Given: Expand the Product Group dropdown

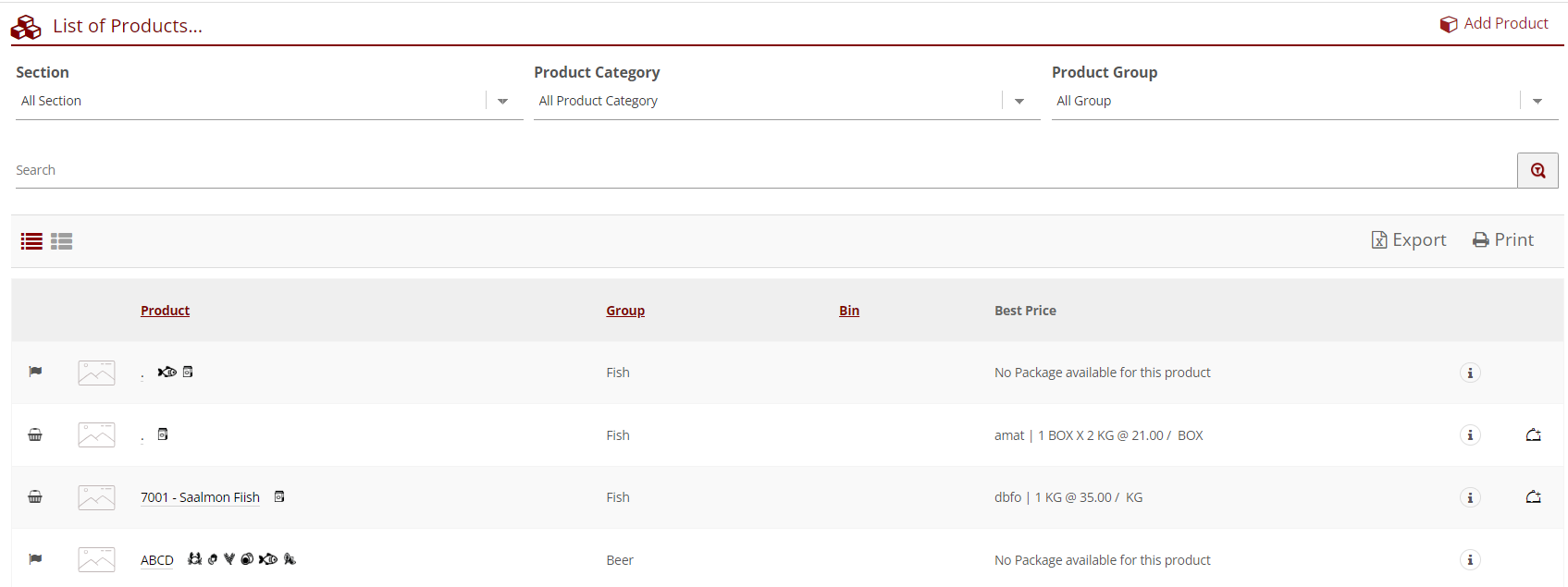Looking at the screenshot, I should pos(1537,101).
